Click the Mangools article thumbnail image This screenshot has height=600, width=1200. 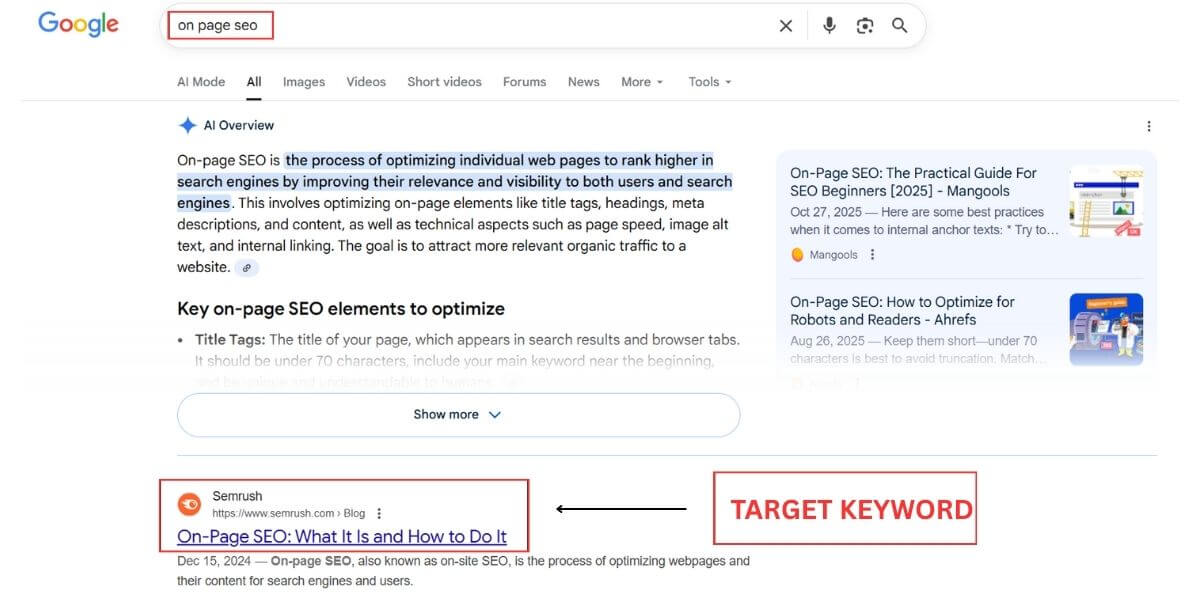pyautogui.click(x=1106, y=199)
